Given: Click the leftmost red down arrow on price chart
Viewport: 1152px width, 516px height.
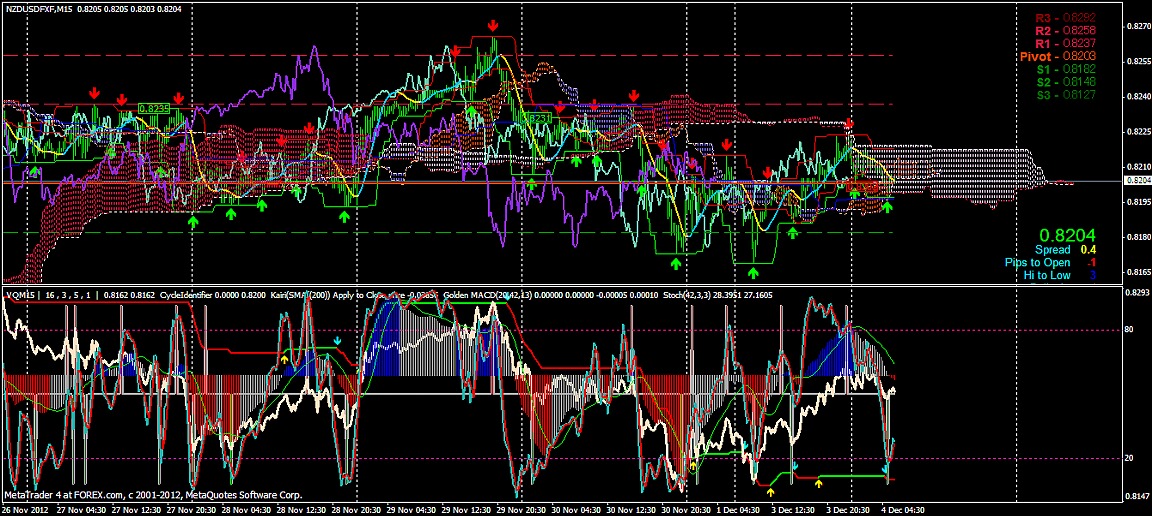Looking at the screenshot, I should [x=94, y=91].
